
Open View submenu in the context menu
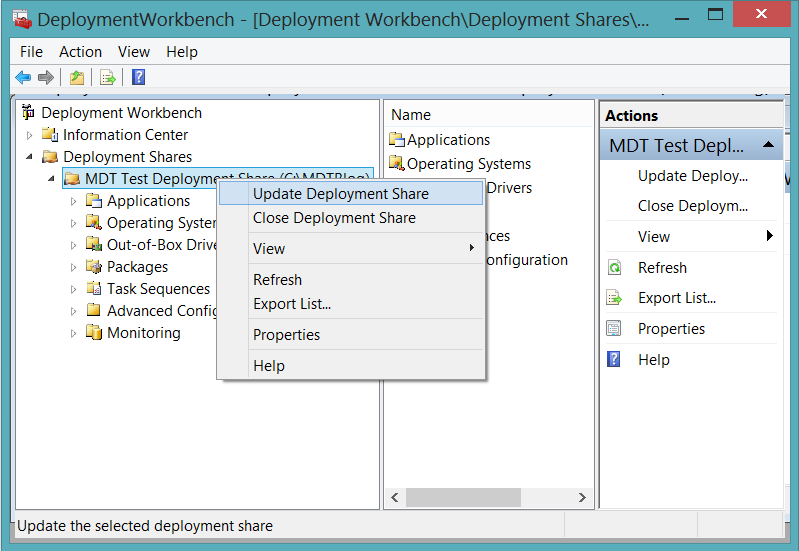tap(351, 248)
